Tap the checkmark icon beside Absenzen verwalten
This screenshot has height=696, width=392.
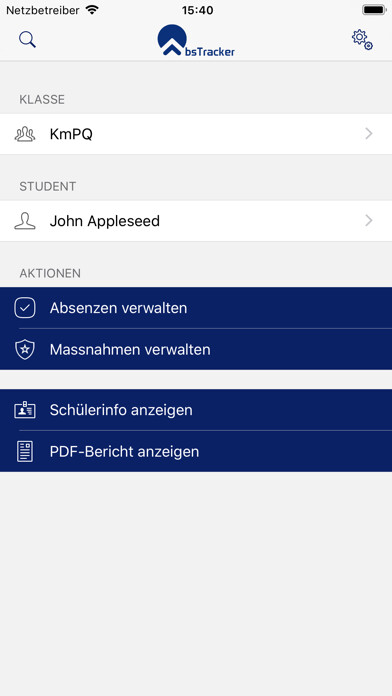coord(25,308)
